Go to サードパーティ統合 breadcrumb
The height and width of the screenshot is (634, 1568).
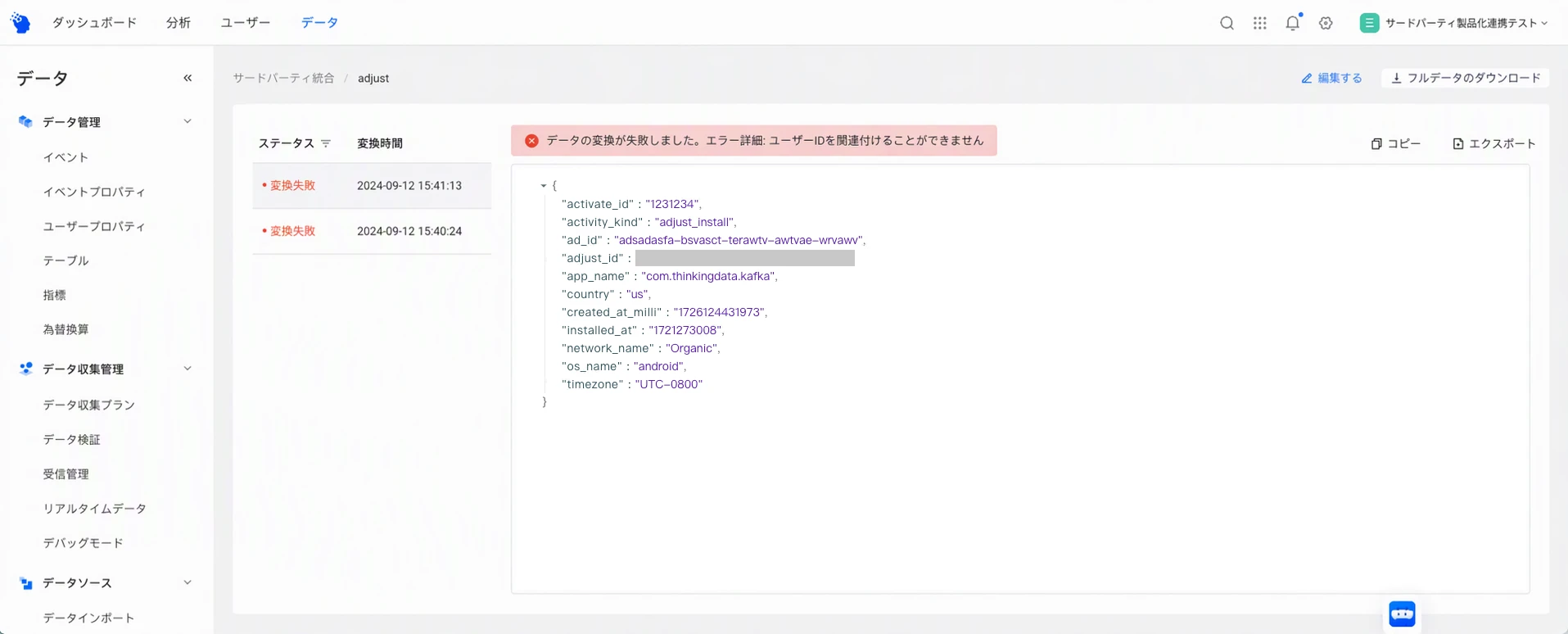[x=284, y=79]
